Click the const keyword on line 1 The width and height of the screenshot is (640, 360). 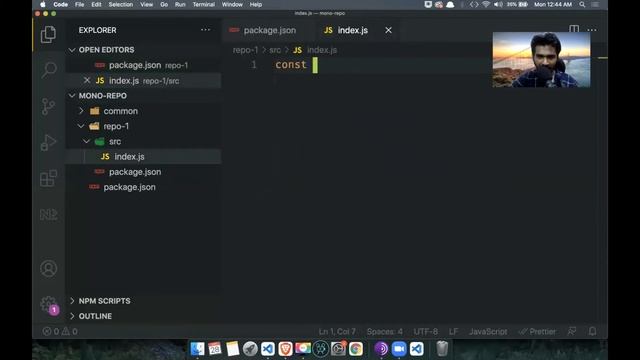(x=291, y=64)
